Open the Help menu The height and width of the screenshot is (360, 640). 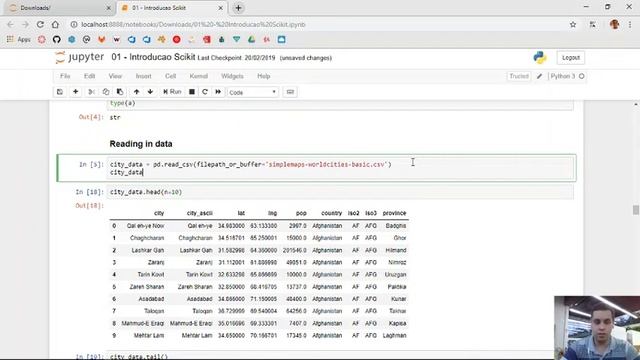(263, 76)
